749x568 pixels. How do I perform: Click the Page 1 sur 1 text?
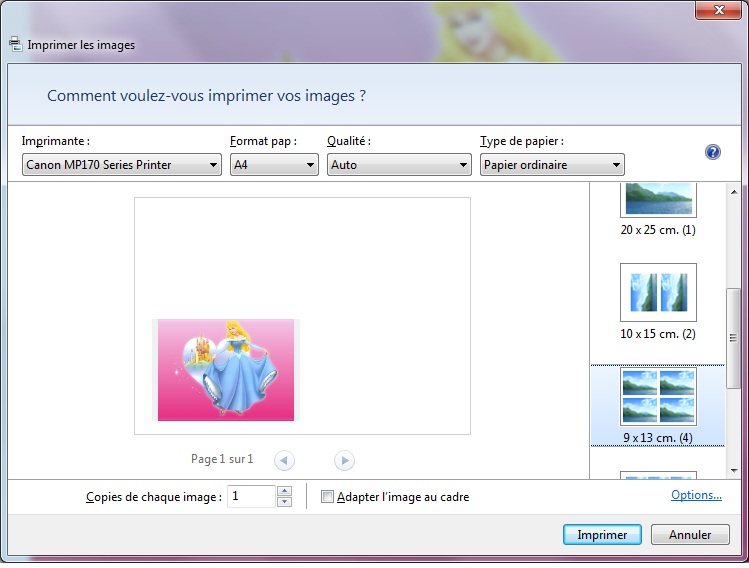[x=222, y=459]
